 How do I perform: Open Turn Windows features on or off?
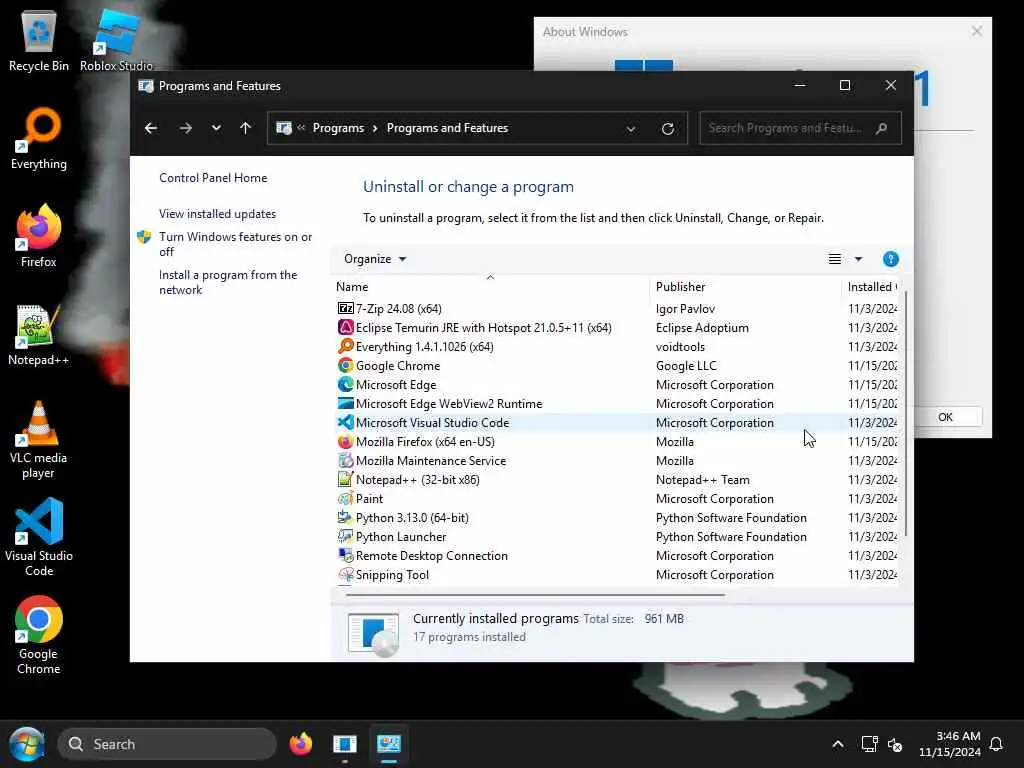235,244
